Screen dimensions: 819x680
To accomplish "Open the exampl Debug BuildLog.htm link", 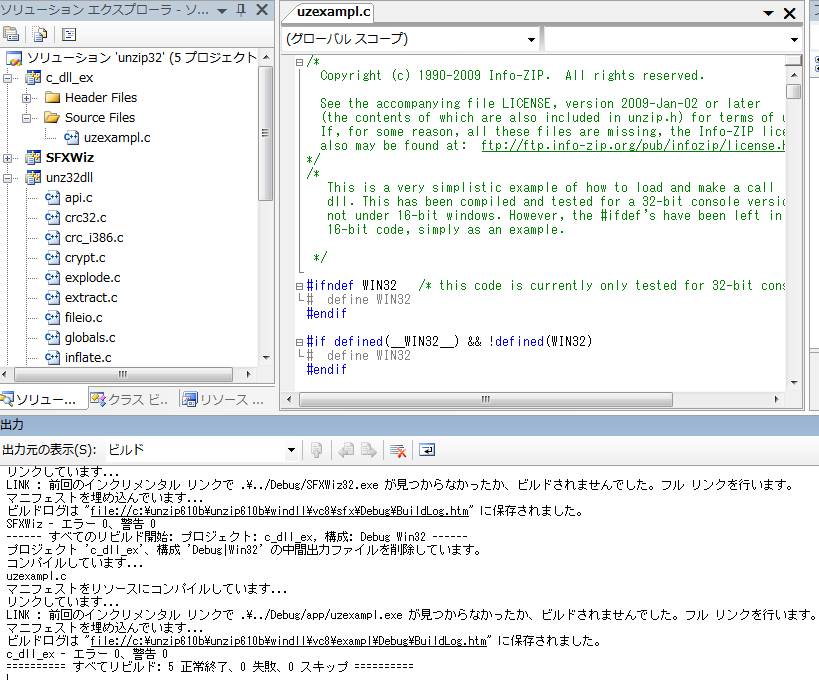I will (288, 641).
